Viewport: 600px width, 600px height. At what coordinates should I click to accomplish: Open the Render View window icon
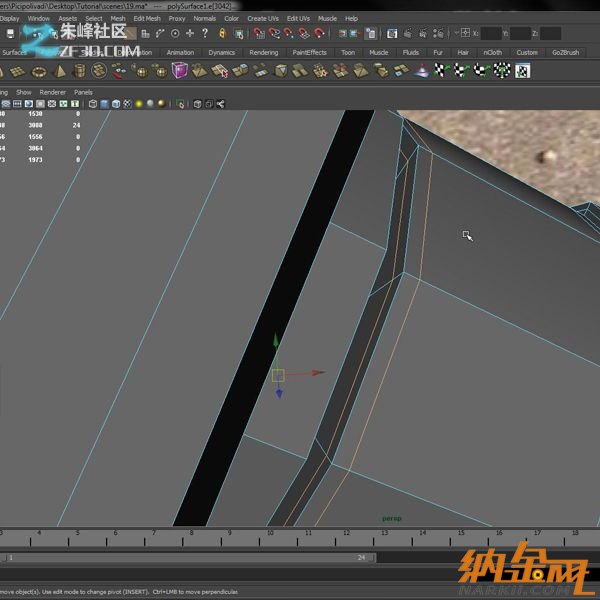coord(392,34)
